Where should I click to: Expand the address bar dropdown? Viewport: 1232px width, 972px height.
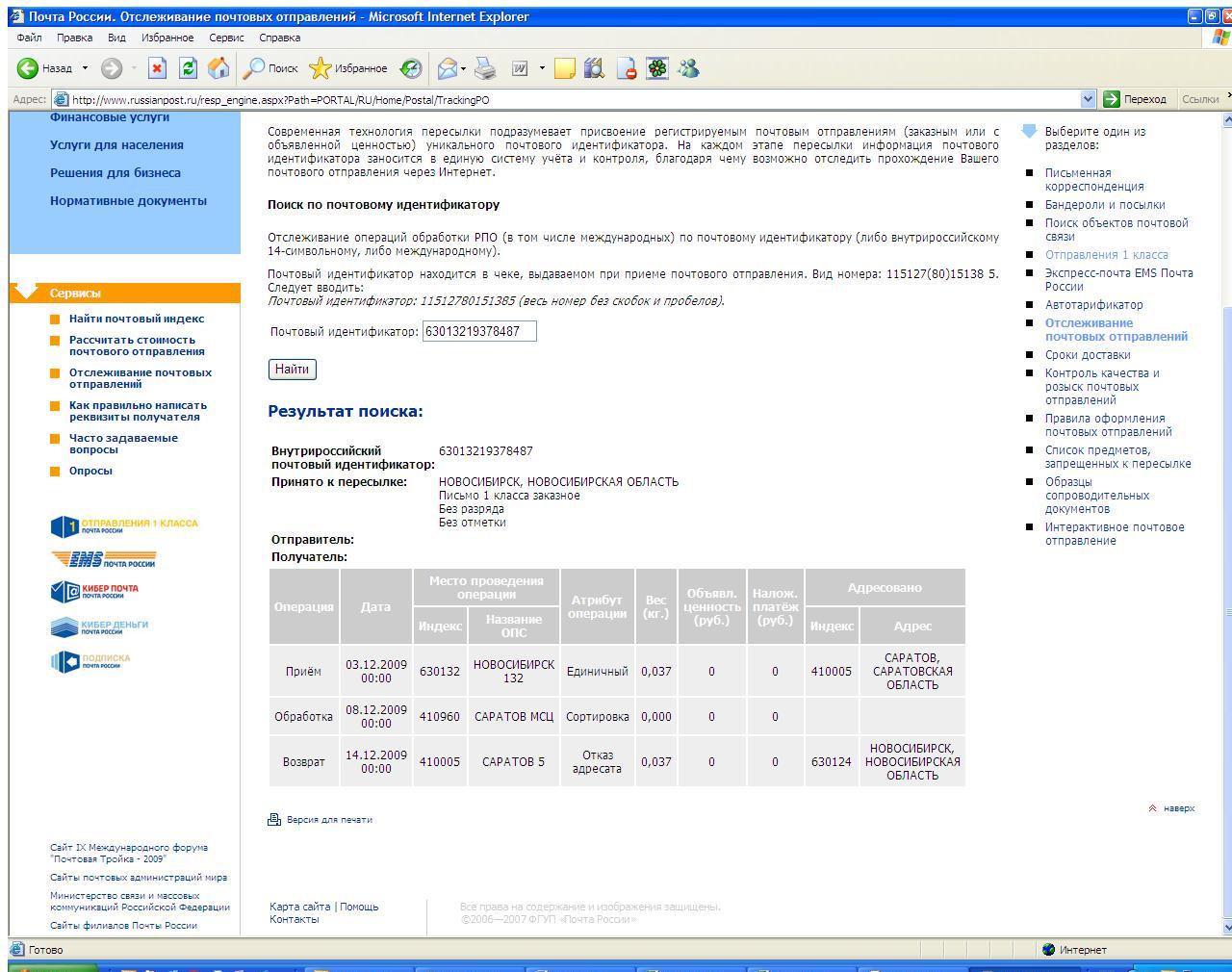point(1089,99)
